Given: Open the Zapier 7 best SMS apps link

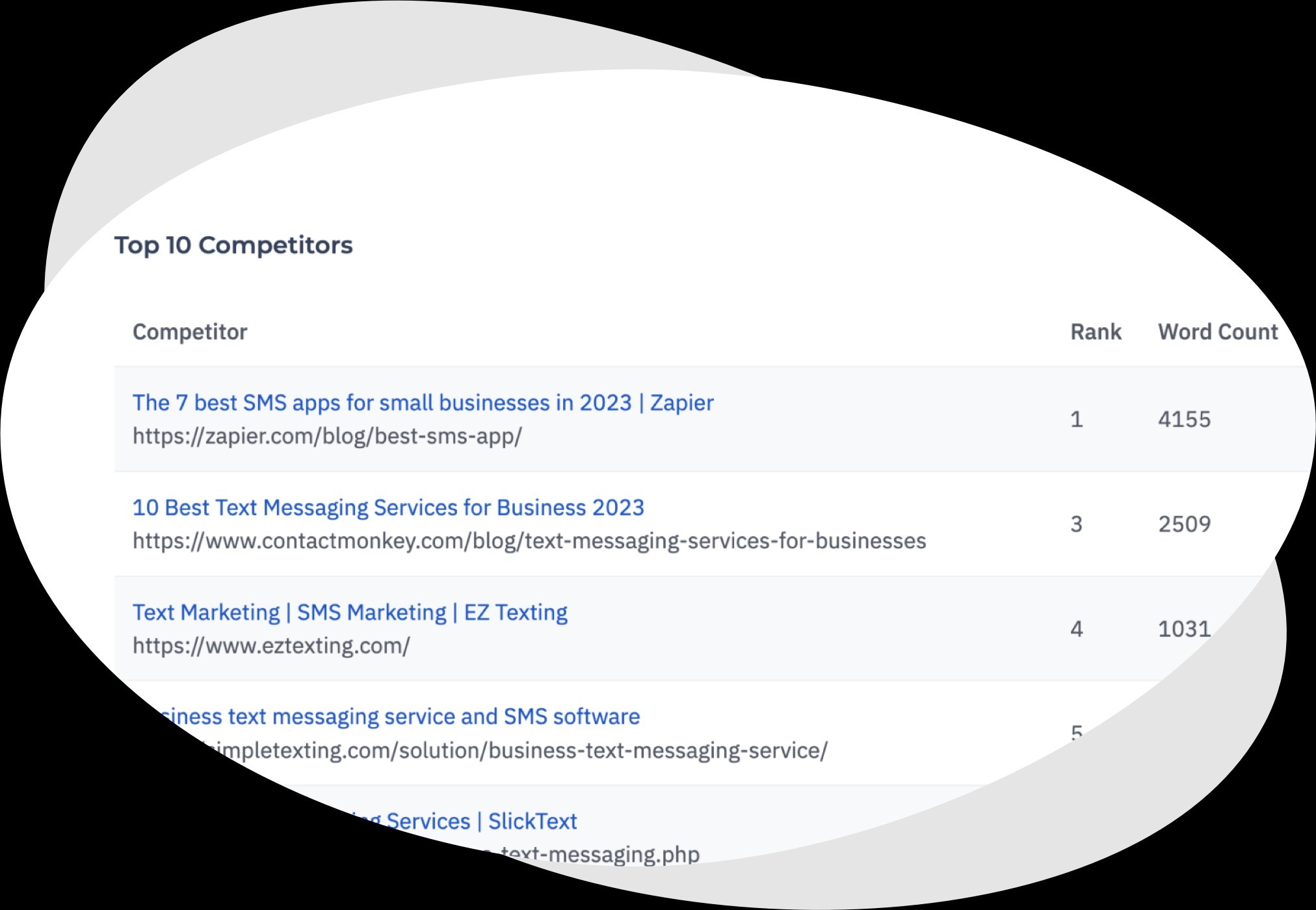Looking at the screenshot, I should [x=423, y=403].
